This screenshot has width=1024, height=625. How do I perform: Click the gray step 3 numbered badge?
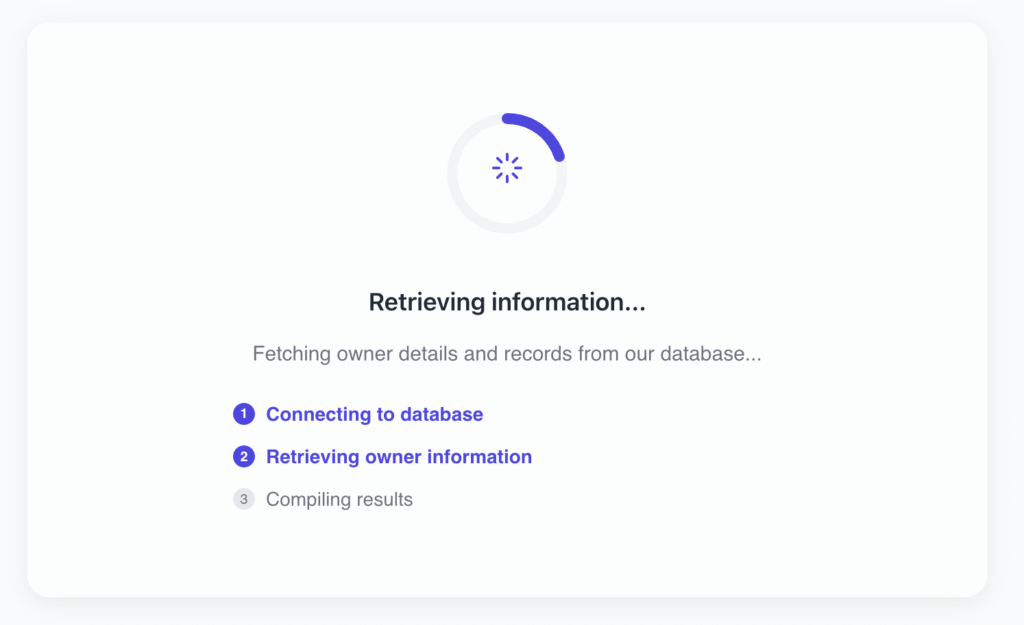[x=244, y=499]
